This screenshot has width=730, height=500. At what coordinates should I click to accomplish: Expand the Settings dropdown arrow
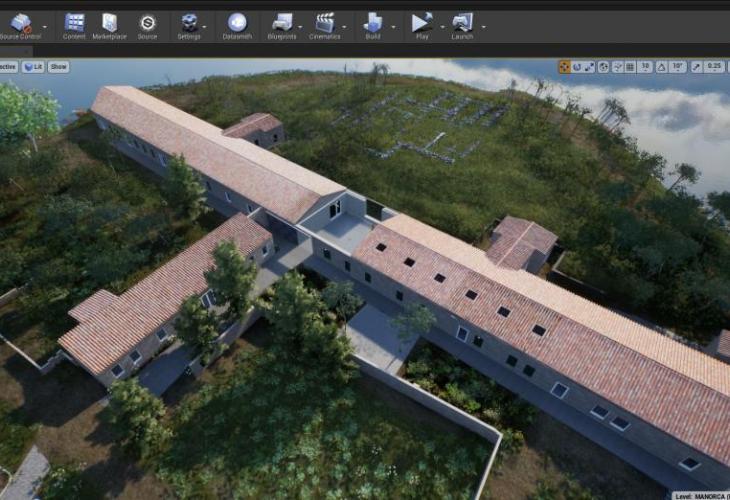click(x=205, y=26)
